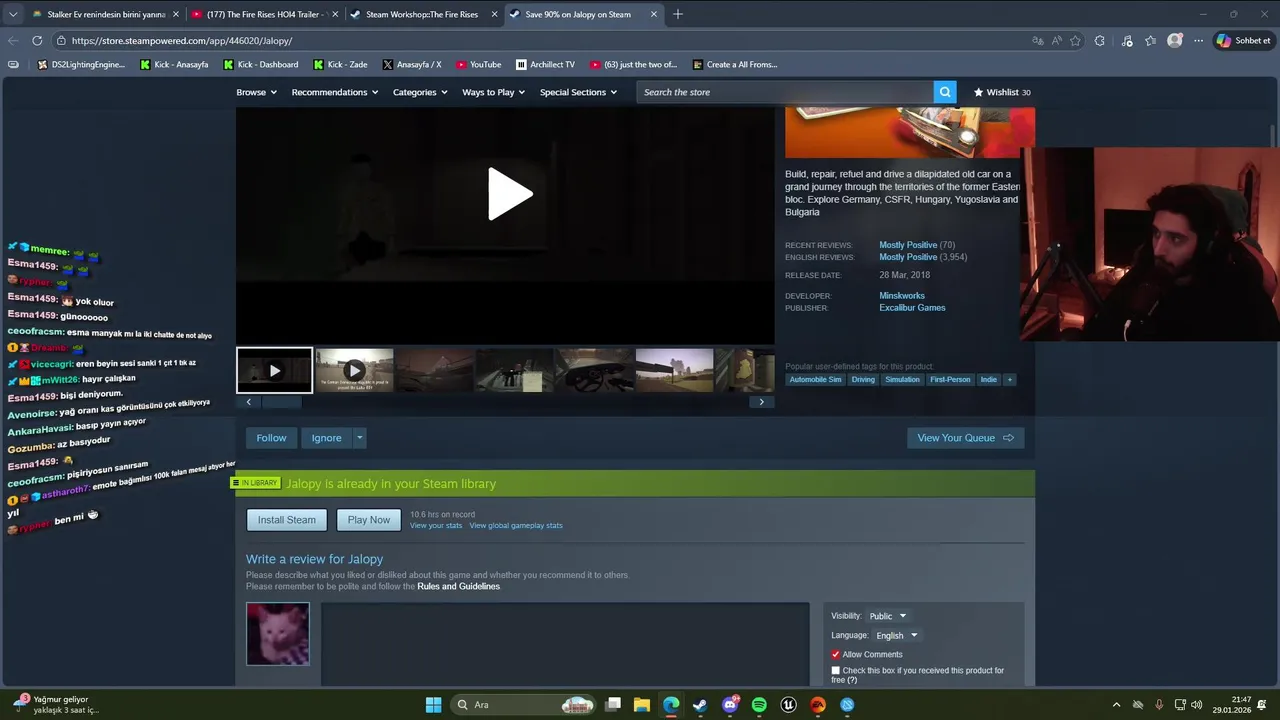1280x720 pixels.
Task: Expand the Categories menu
Action: tap(420, 92)
